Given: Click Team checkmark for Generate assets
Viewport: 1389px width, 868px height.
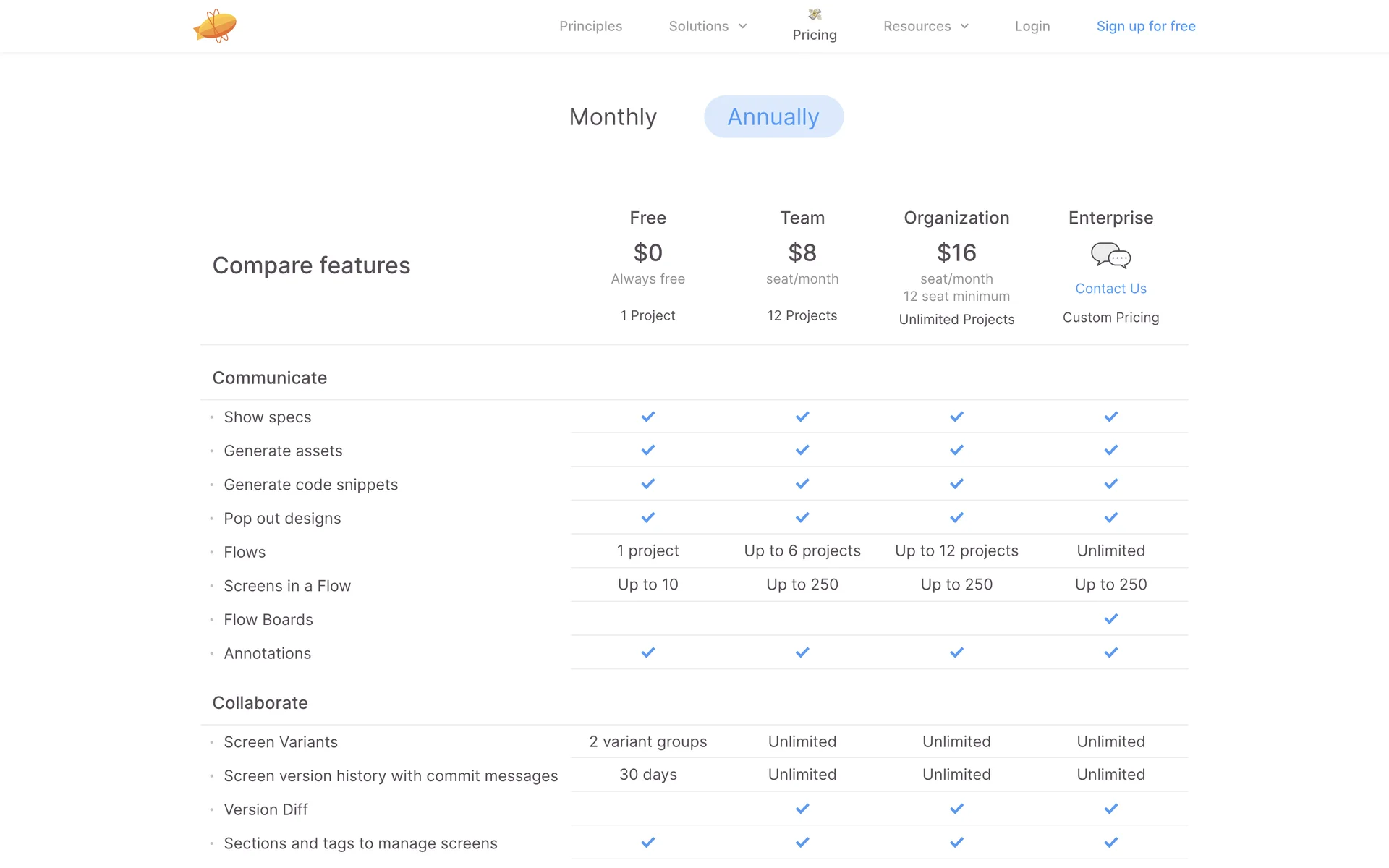Looking at the screenshot, I should pyautogui.click(x=802, y=450).
